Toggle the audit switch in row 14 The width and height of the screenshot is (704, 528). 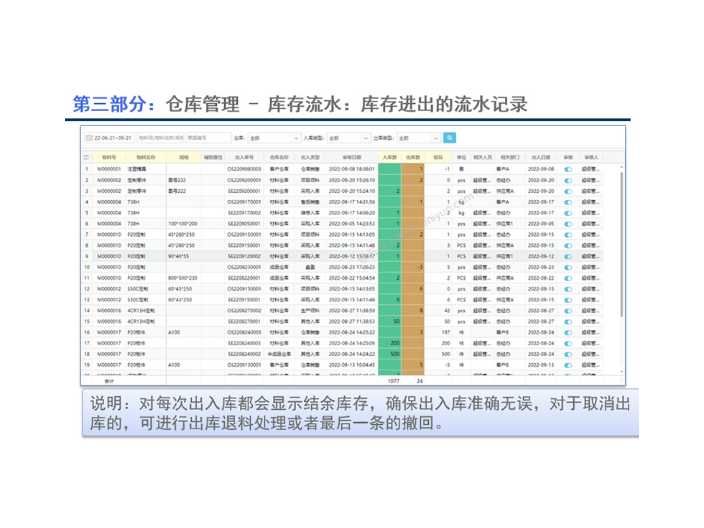coord(568,311)
